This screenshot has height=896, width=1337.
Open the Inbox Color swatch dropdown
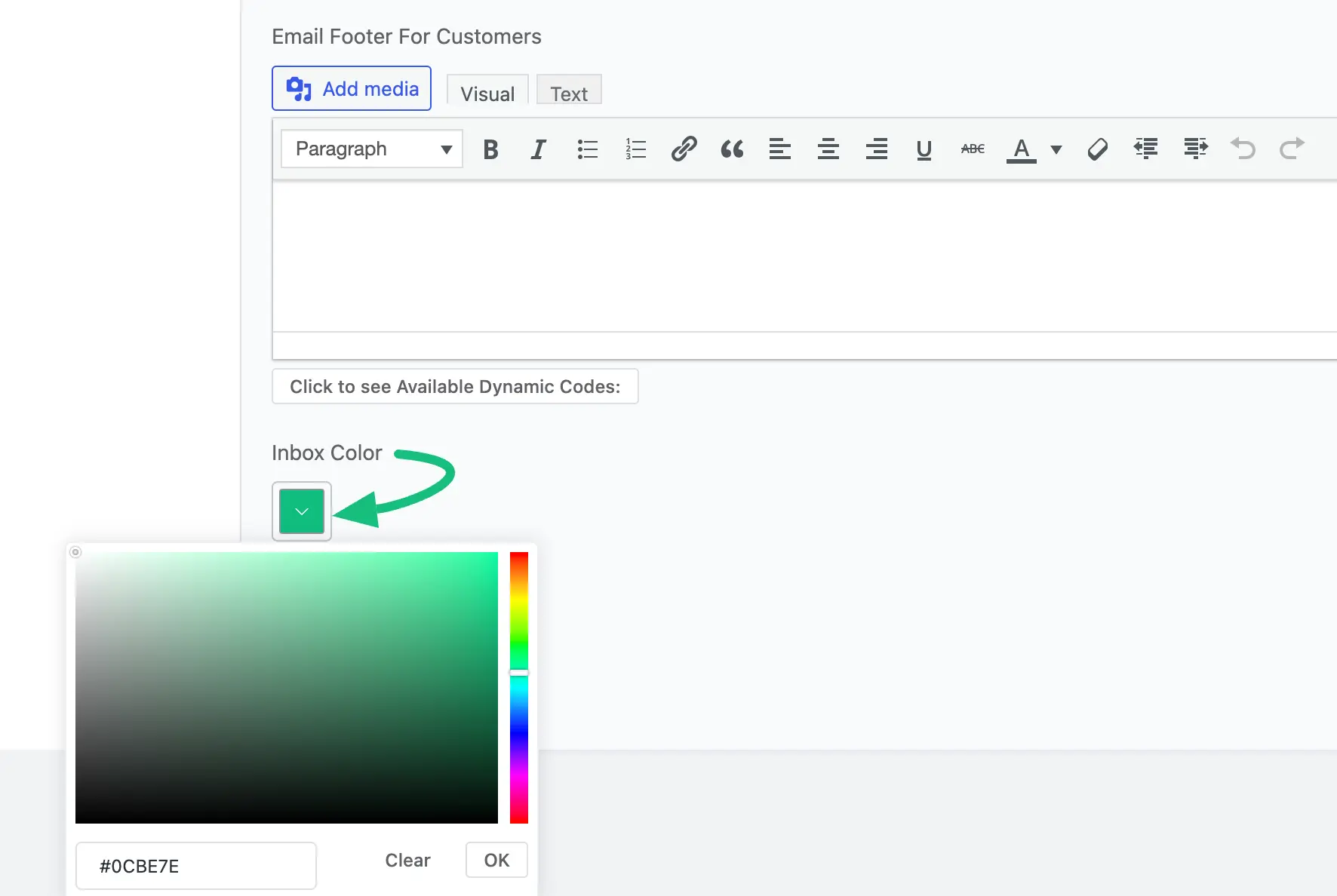(x=302, y=511)
